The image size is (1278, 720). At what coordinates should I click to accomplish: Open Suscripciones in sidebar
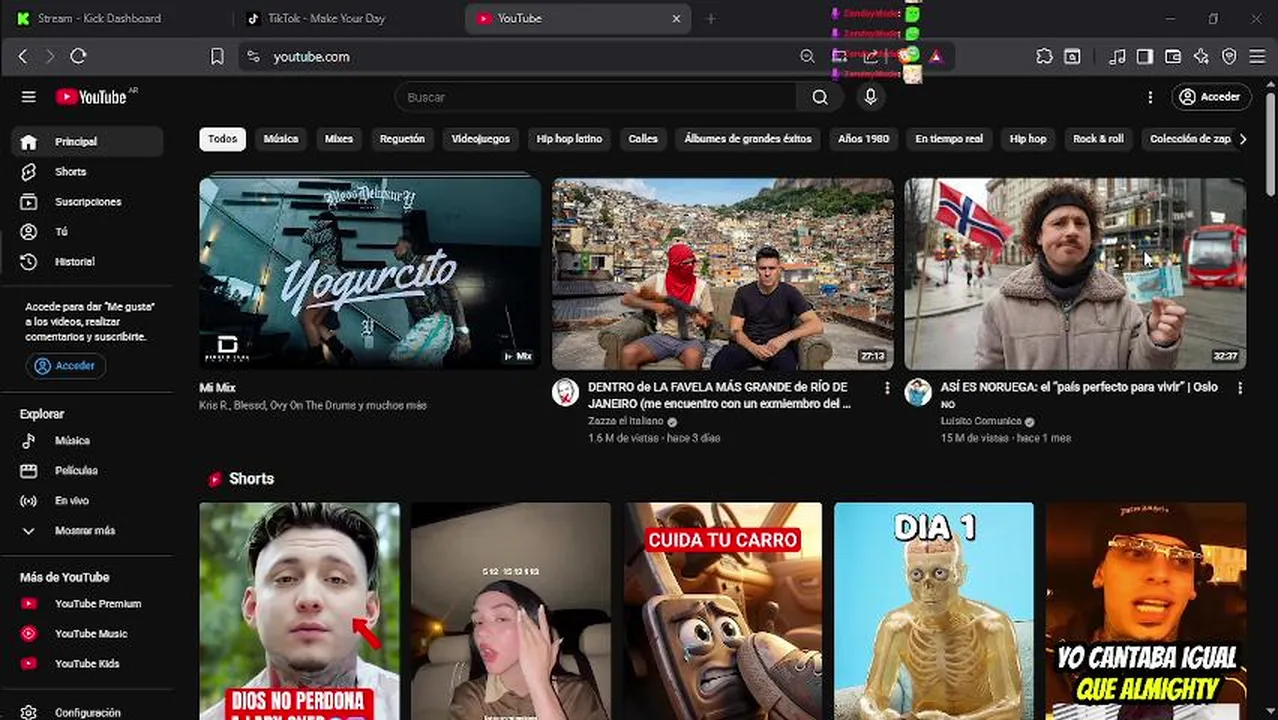coord(88,202)
